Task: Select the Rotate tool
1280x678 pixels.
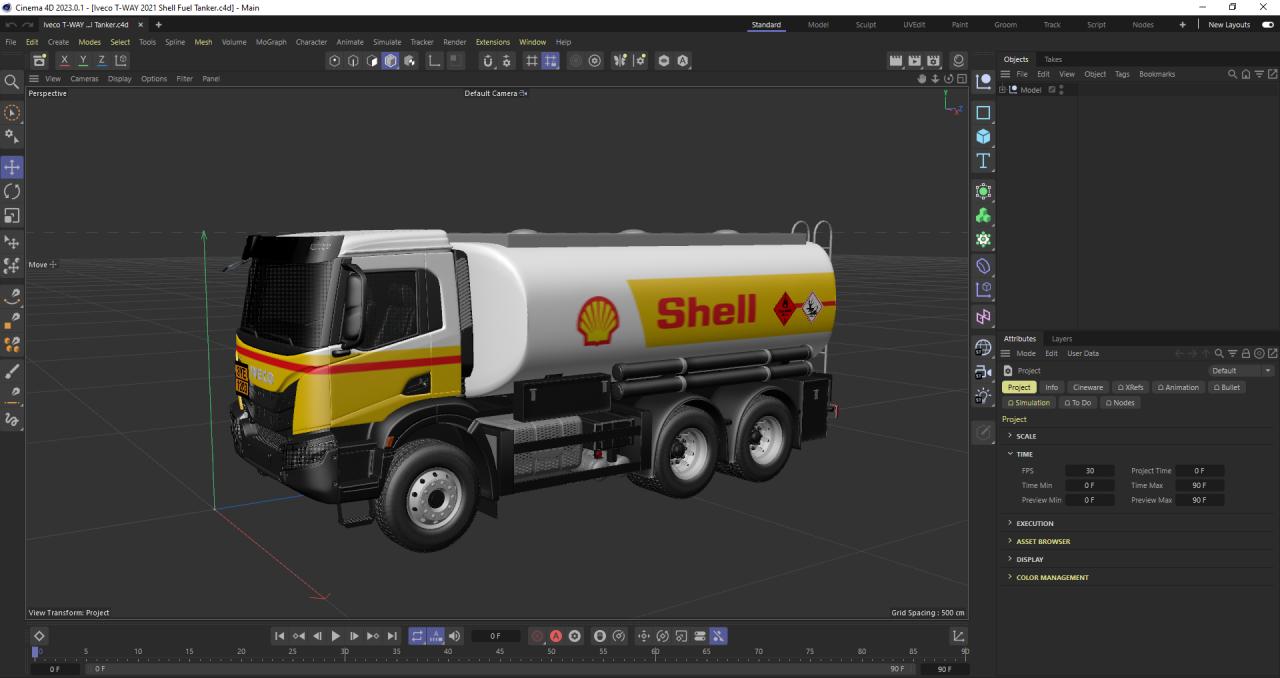Action: coord(12,191)
